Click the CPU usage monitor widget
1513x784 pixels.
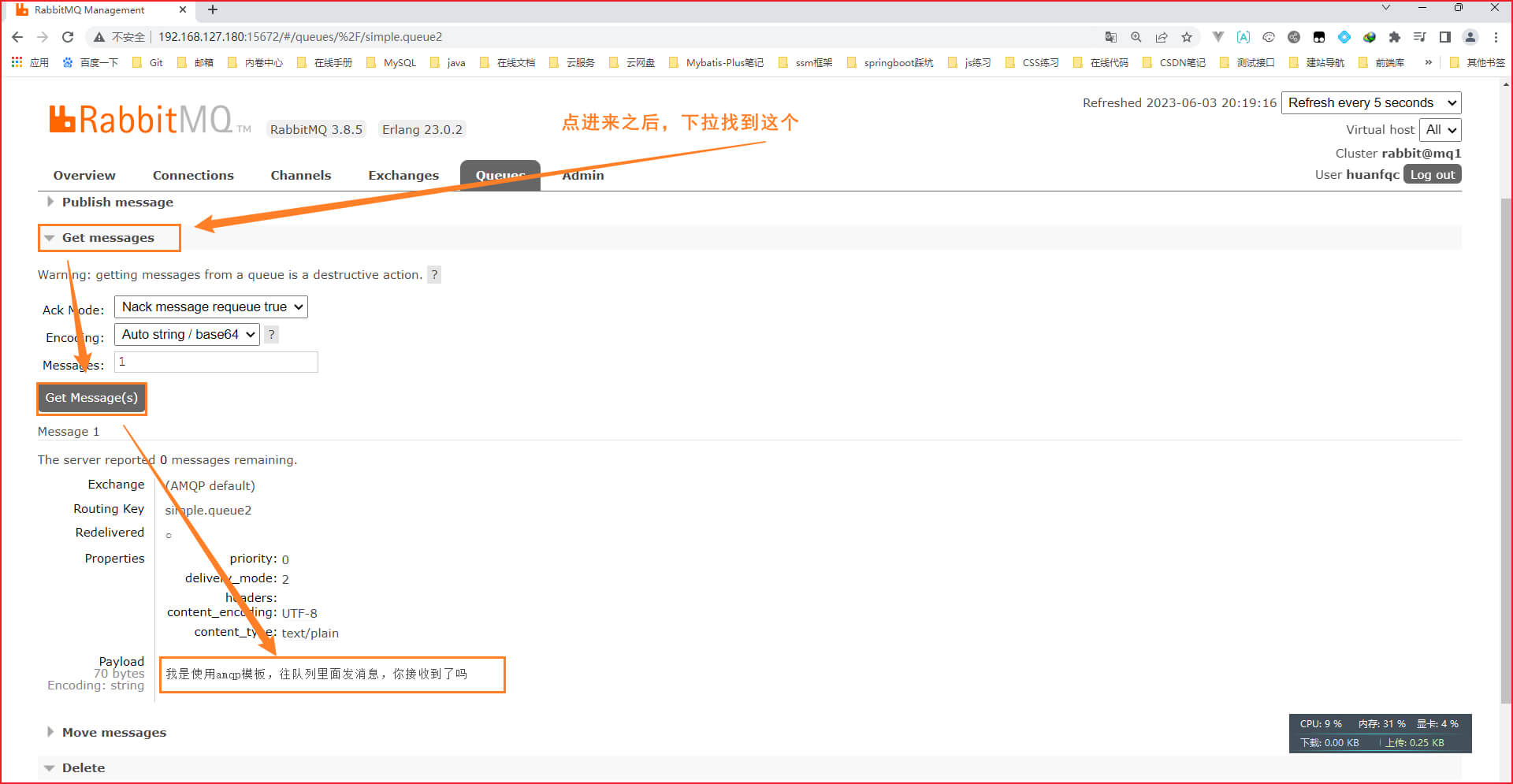[x=1380, y=734]
